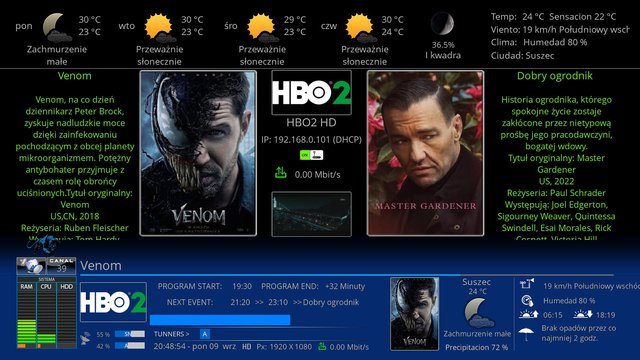Image resolution: width=640 pixels, height=360 pixels.
Task: Click the sunset icon next to 18:19
Action: coord(583,314)
